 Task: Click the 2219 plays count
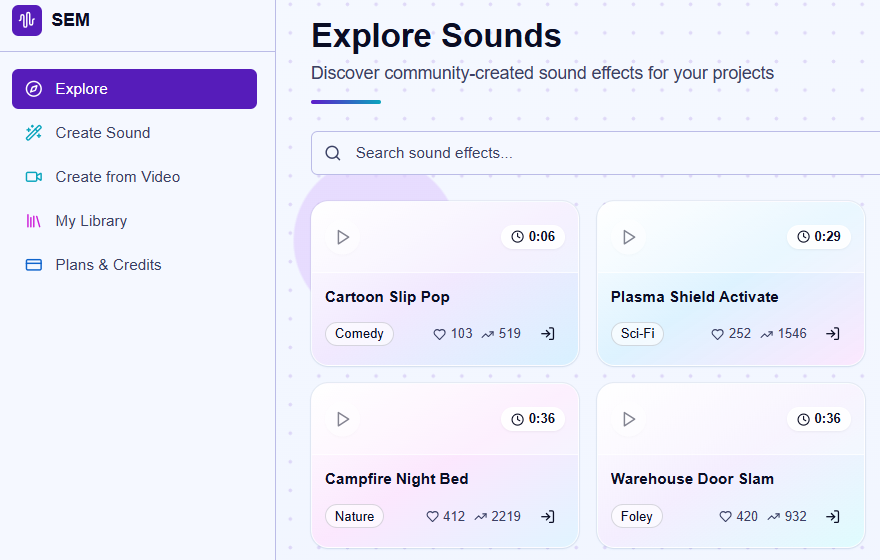(506, 516)
